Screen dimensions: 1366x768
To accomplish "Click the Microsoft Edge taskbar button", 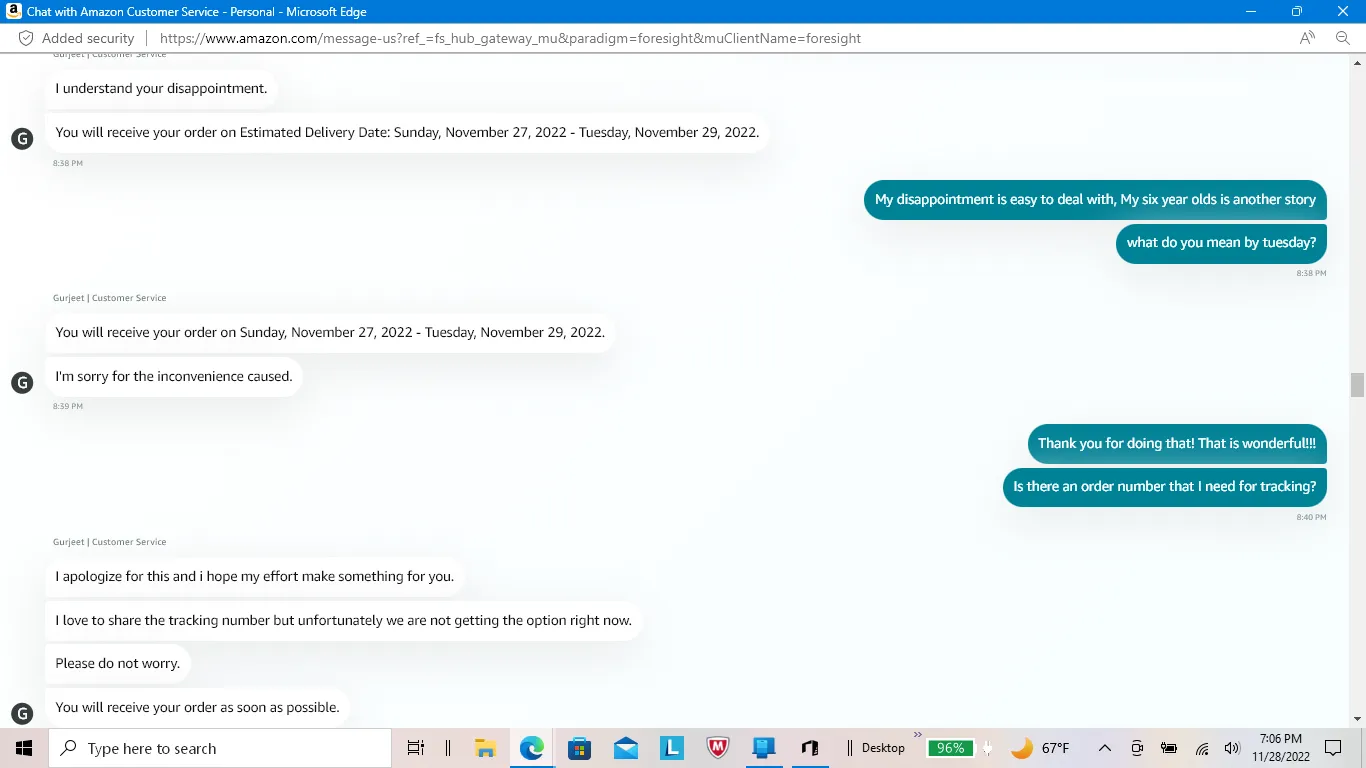I will coord(532,748).
